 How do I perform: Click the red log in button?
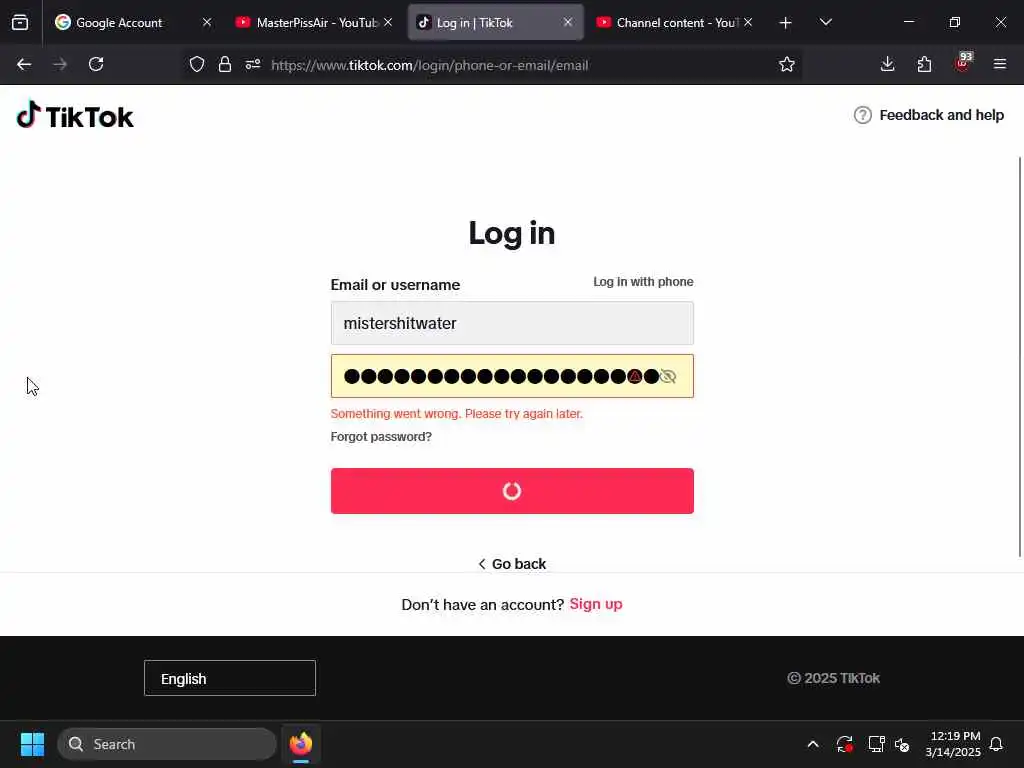pos(512,490)
